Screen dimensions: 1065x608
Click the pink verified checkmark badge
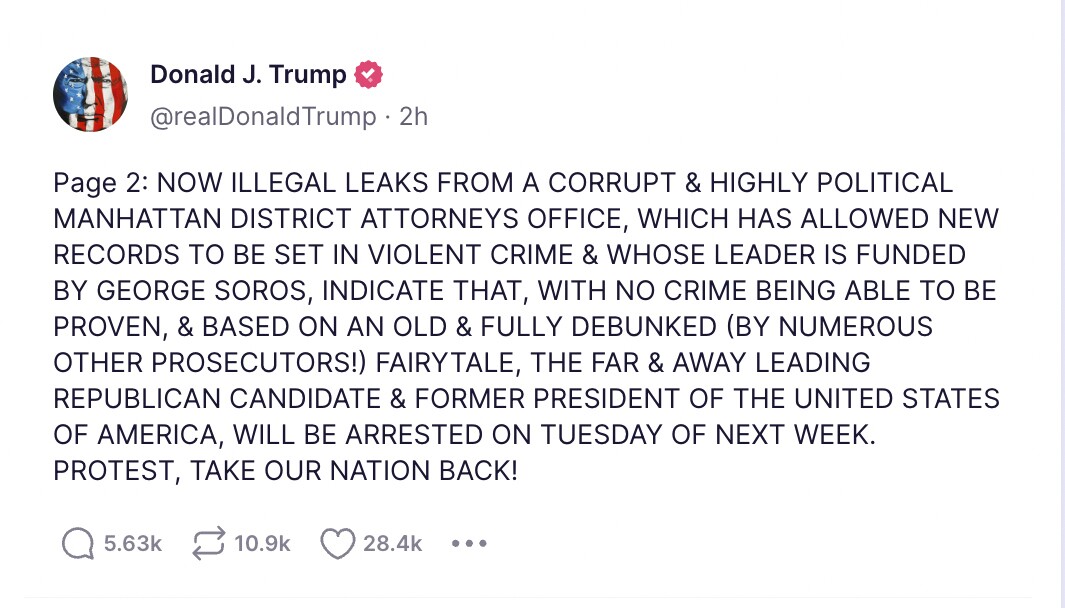click(x=369, y=73)
